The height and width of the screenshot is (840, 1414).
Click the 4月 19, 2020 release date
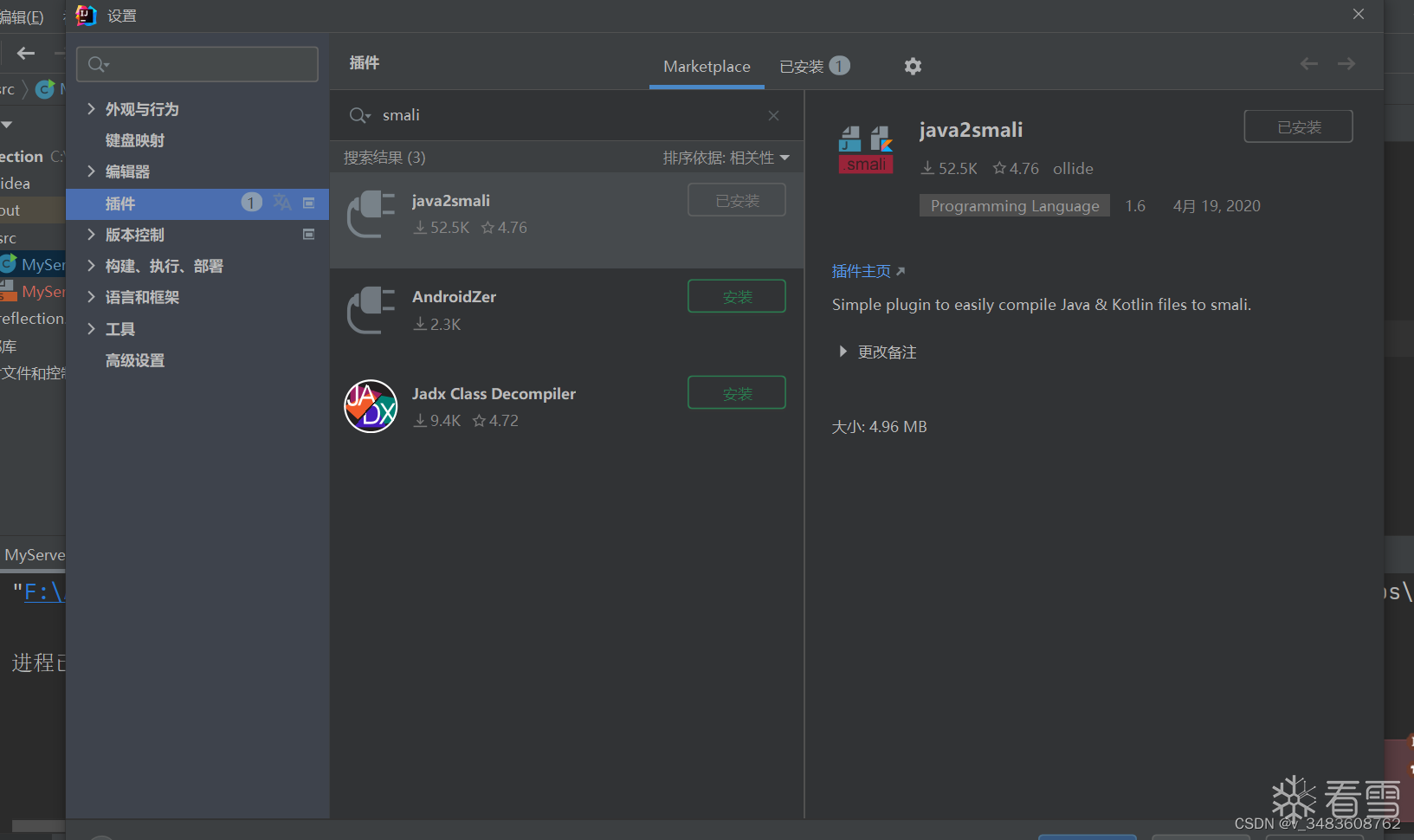coord(1217,206)
